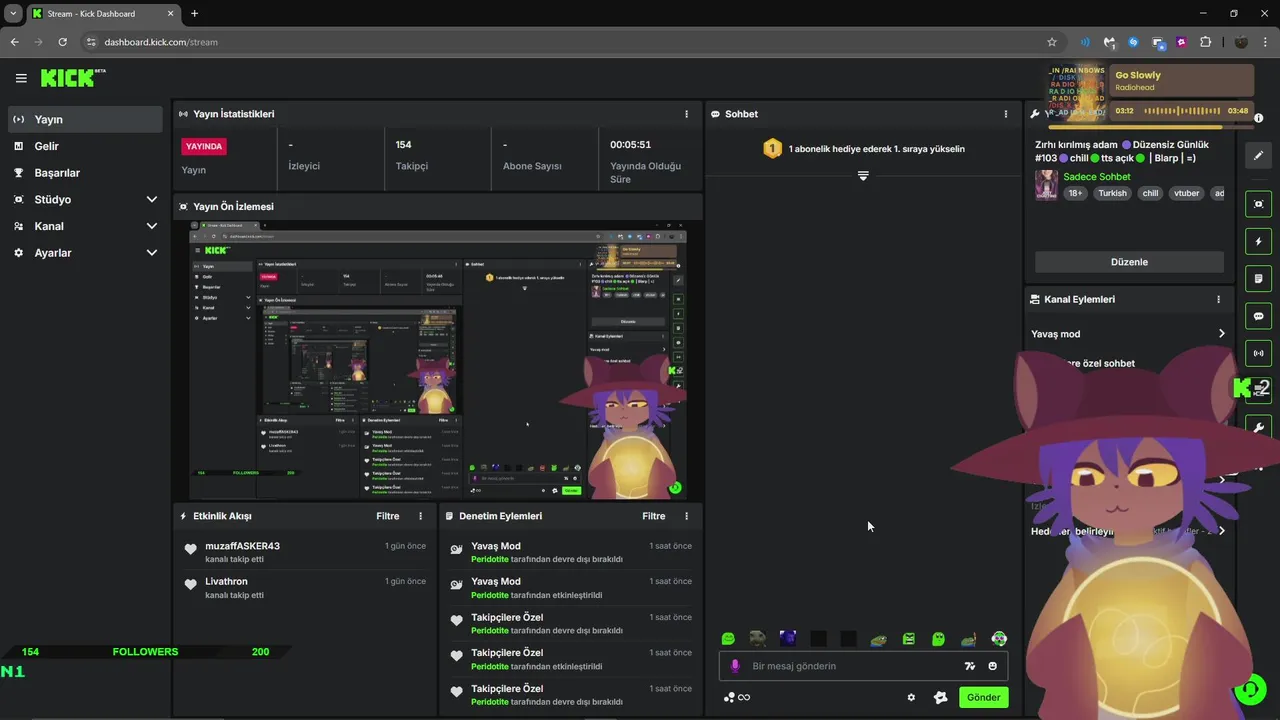Viewport: 1280px width, 720px height.
Task: Click the Kick logo
Action: (68, 78)
